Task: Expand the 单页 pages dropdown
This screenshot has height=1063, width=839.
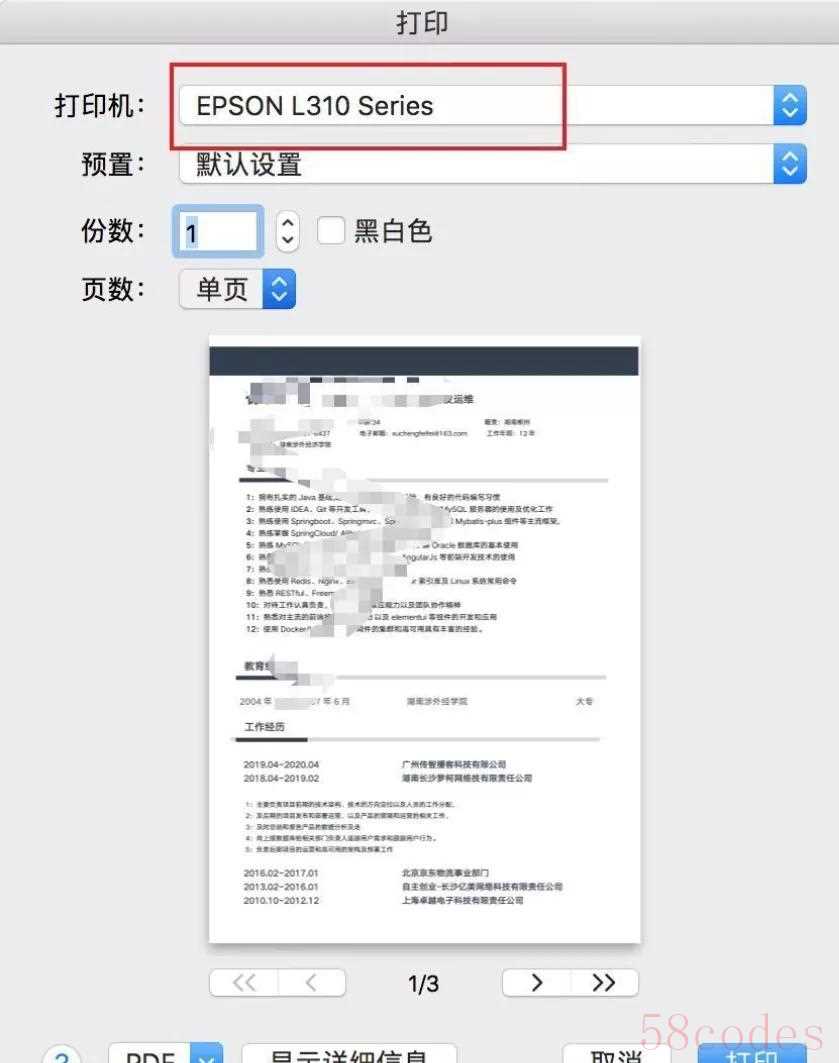Action: click(237, 289)
